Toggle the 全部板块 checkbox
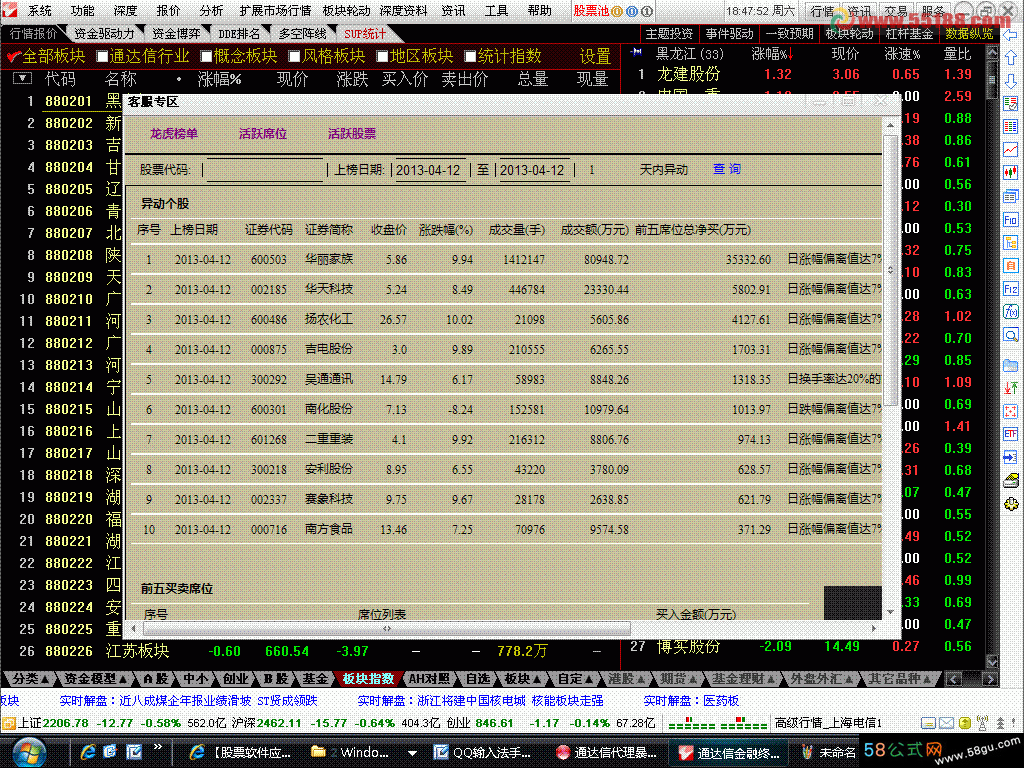 13,57
